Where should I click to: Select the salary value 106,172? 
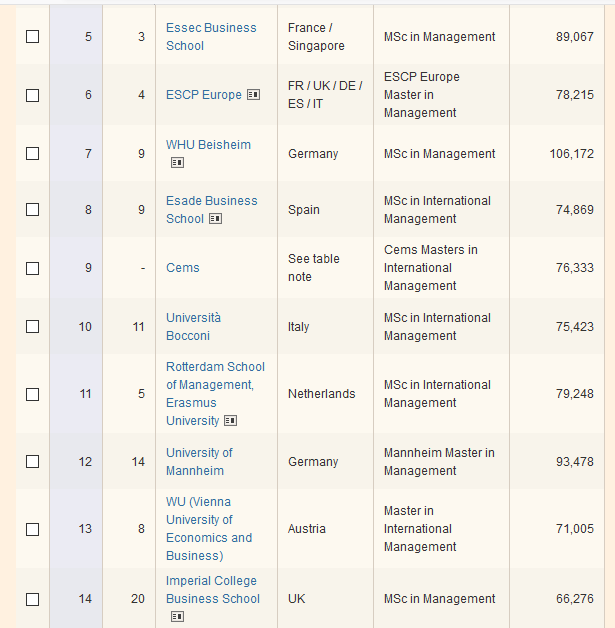pyautogui.click(x=571, y=153)
